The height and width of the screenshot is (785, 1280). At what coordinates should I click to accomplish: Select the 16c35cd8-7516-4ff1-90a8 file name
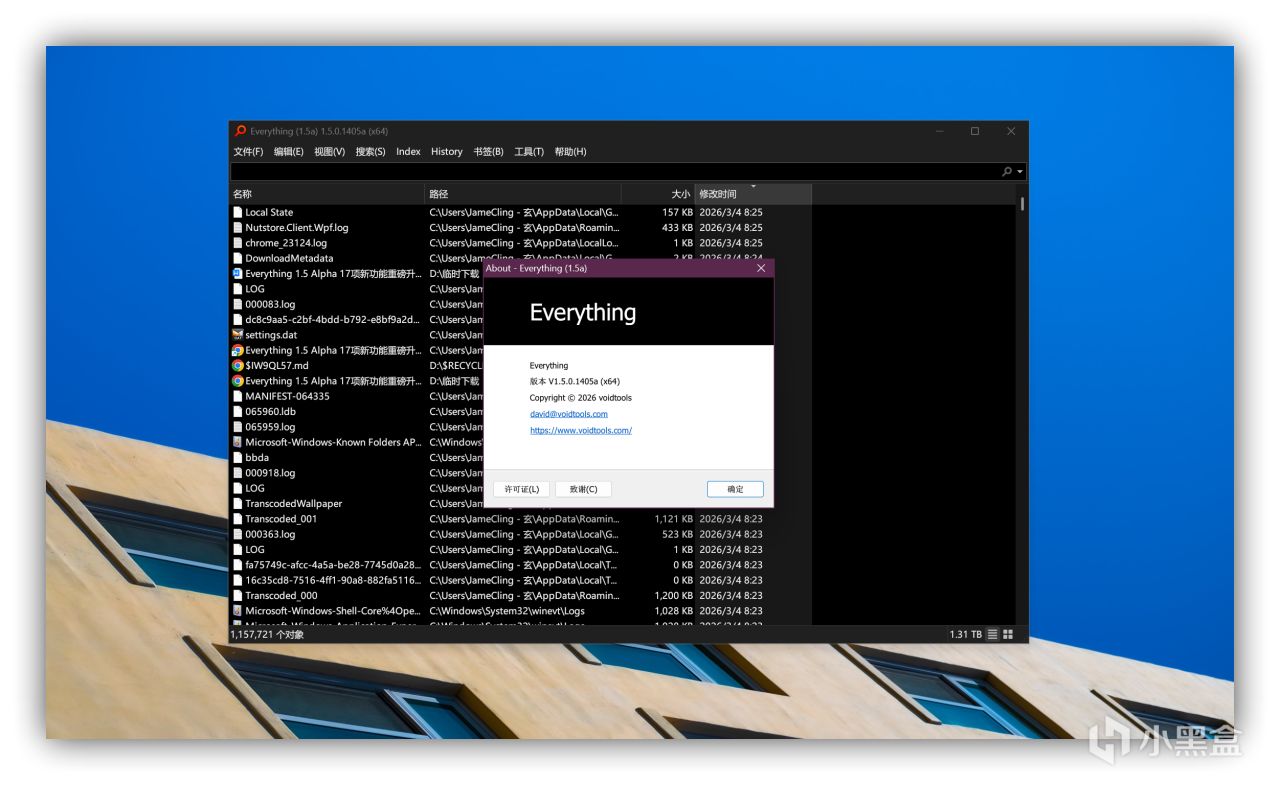tap(333, 580)
